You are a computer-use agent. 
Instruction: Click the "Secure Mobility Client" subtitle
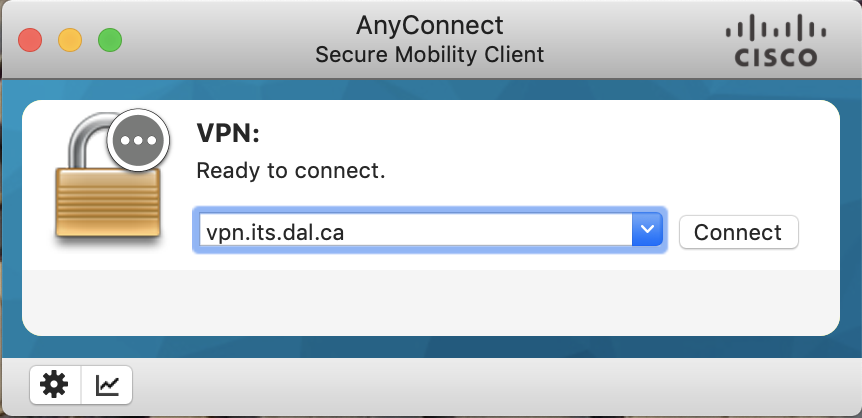(x=430, y=54)
